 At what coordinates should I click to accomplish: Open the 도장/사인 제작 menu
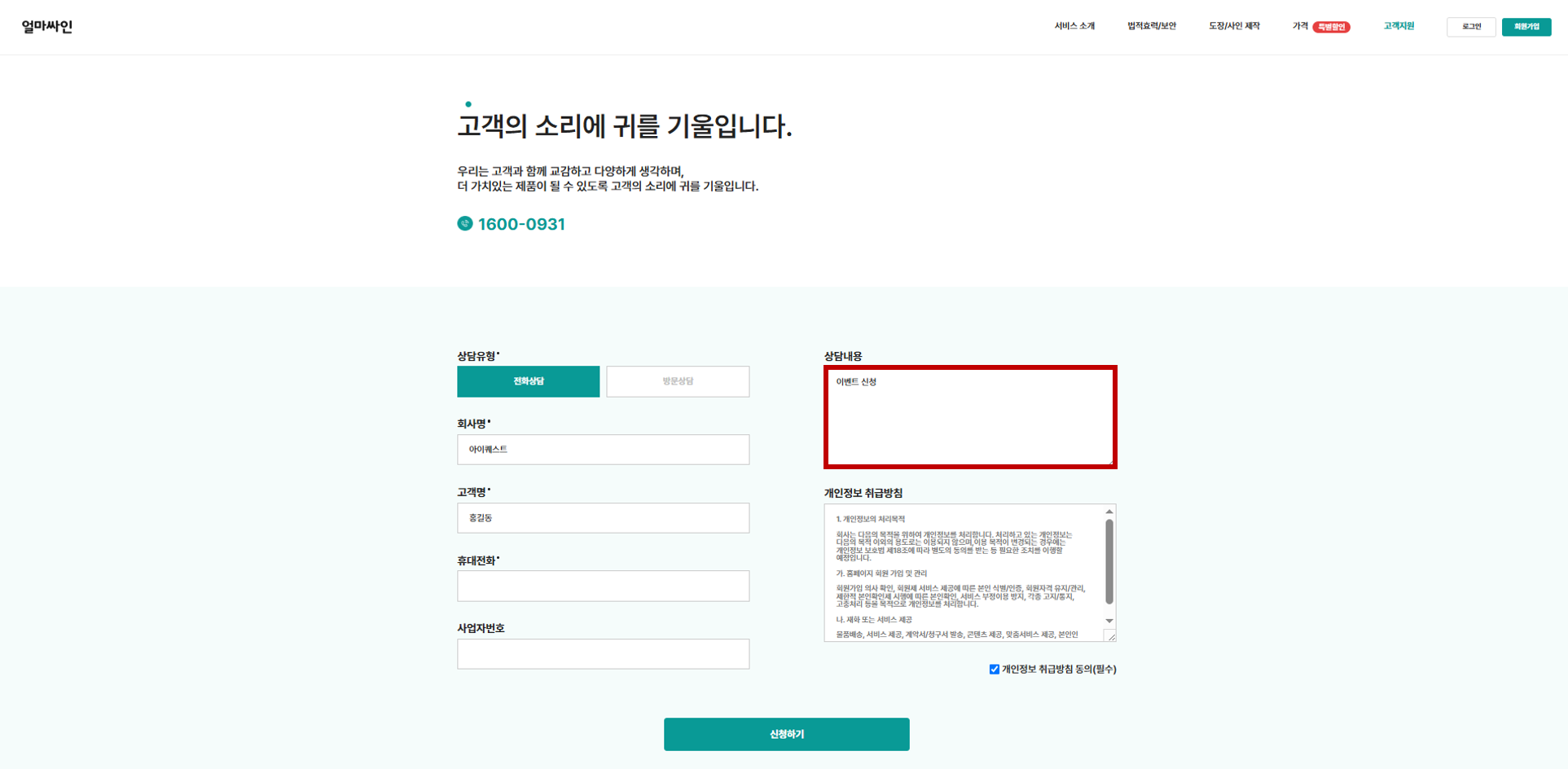1235,25
